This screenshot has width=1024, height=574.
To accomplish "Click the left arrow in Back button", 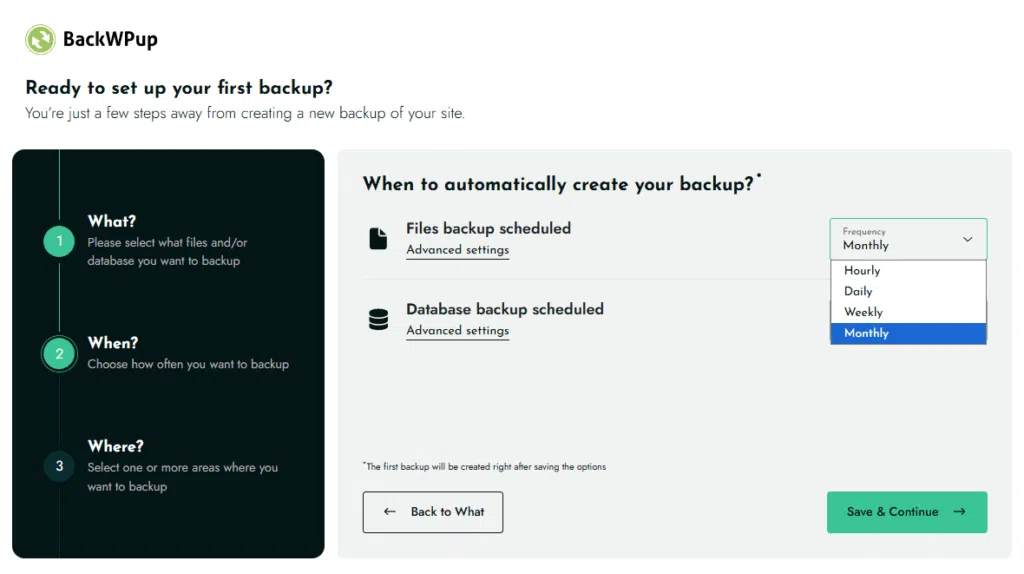I will [390, 512].
